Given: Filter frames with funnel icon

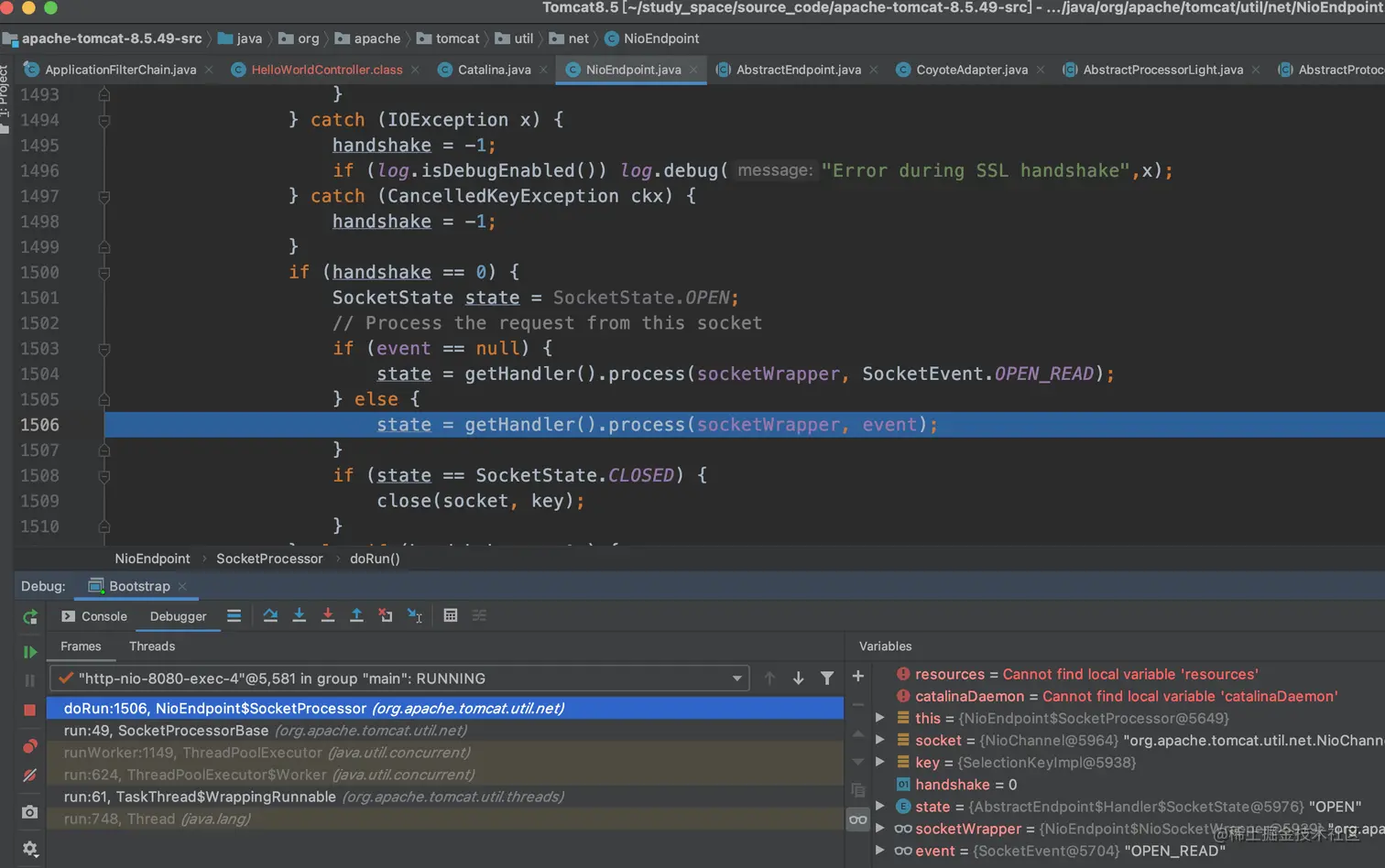Looking at the screenshot, I should coord(827,678).
